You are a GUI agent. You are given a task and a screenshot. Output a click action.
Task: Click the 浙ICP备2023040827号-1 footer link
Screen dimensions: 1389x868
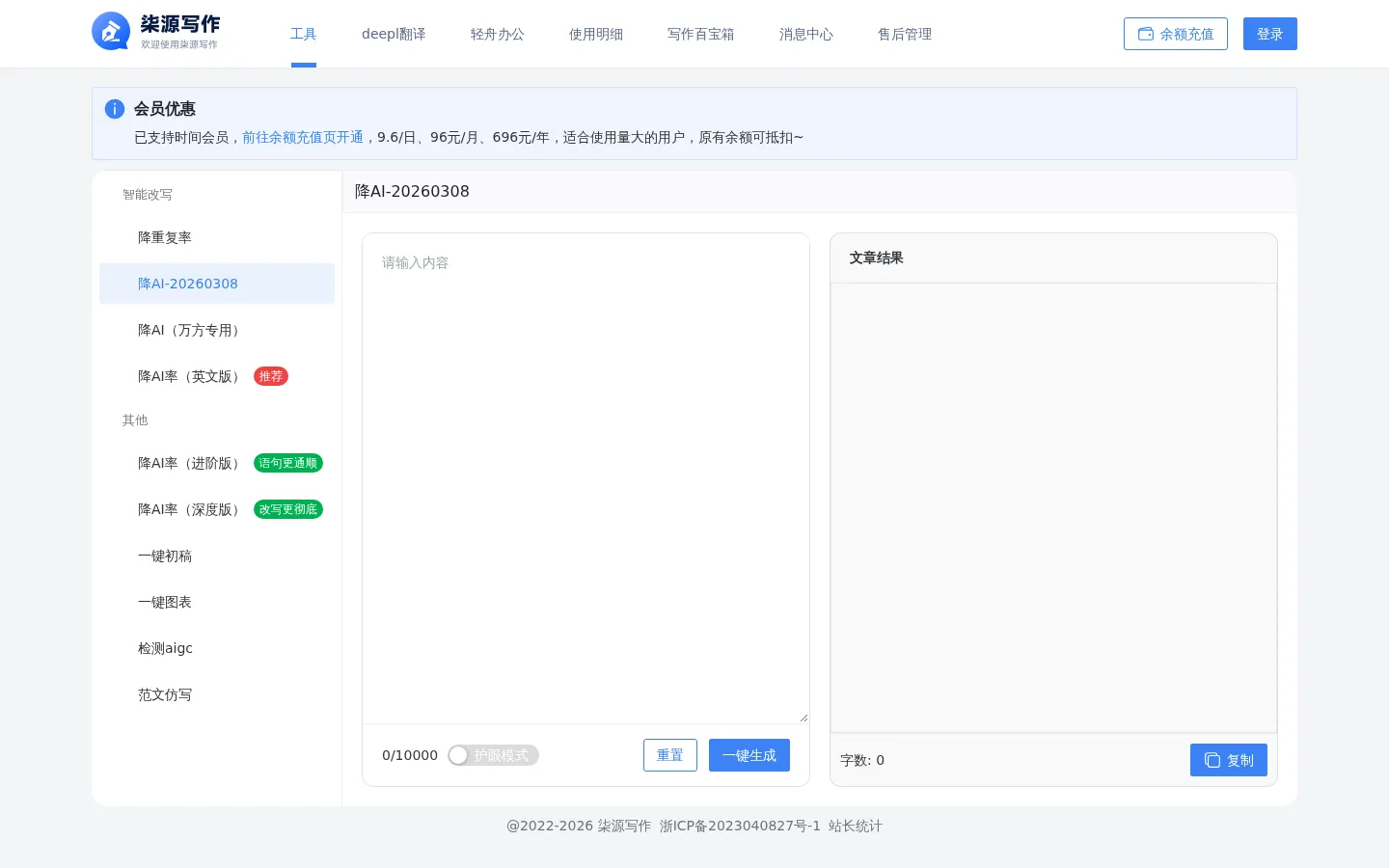[740, 826]
